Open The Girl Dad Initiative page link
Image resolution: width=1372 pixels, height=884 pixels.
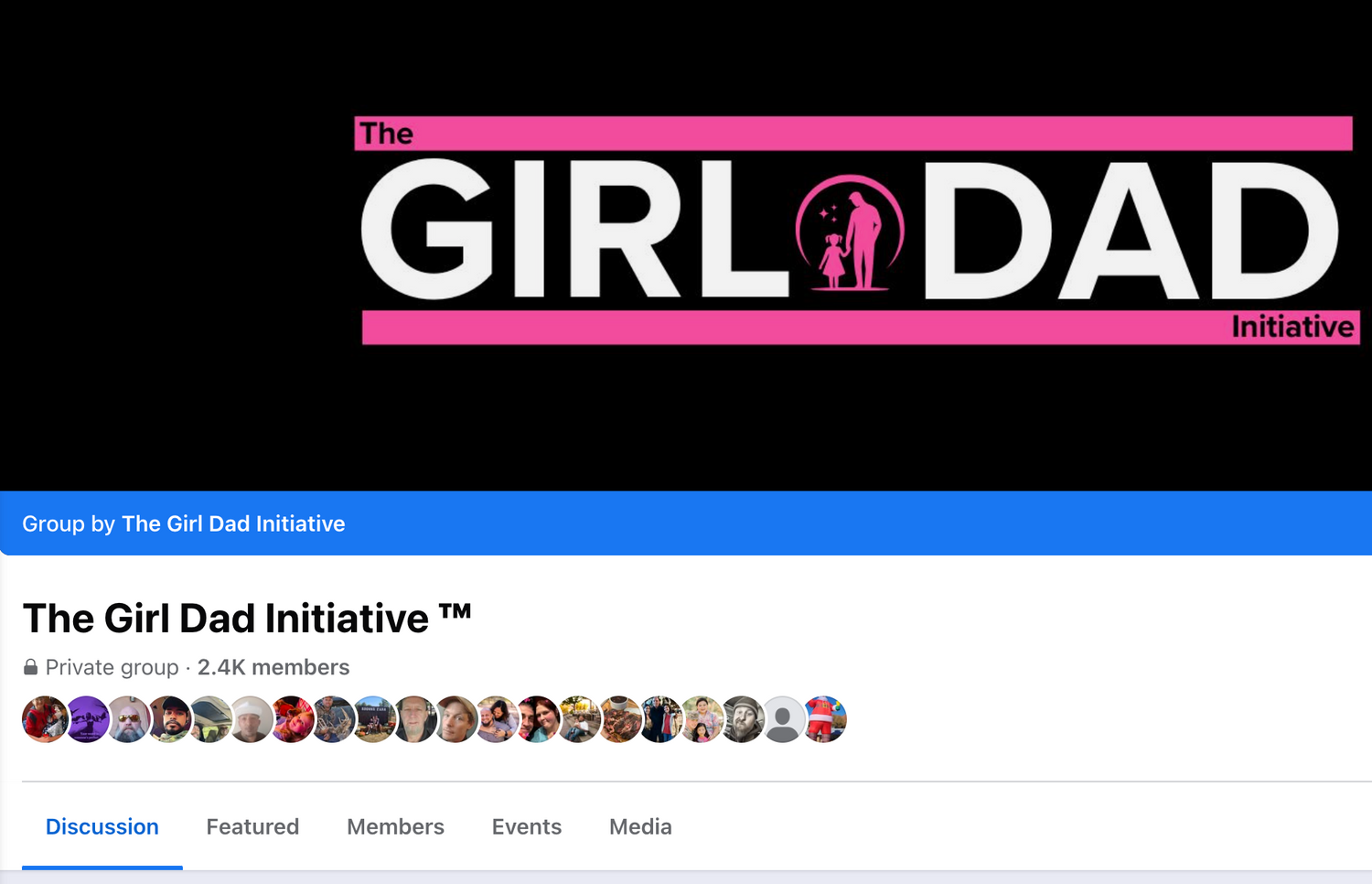[x=233, y=523]
